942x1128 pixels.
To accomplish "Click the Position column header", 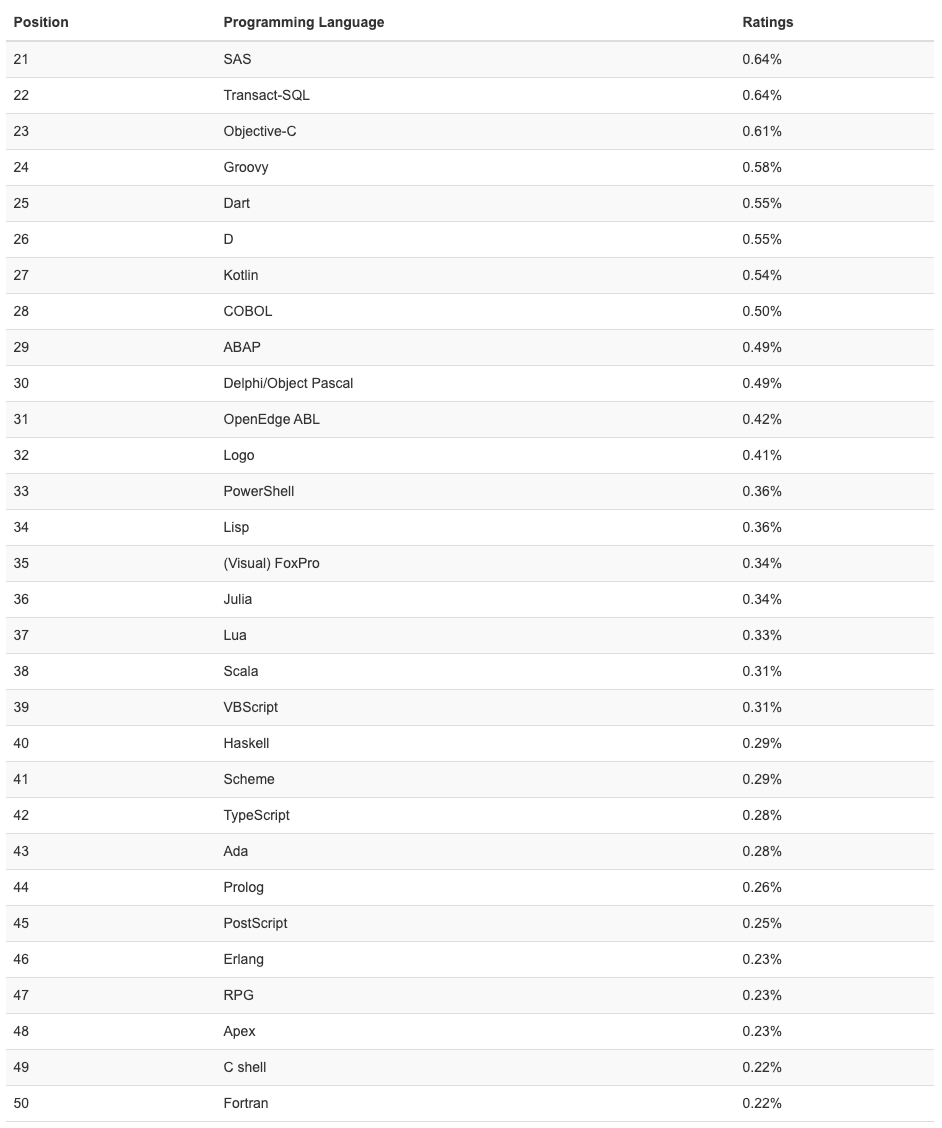I will (41, 22).
